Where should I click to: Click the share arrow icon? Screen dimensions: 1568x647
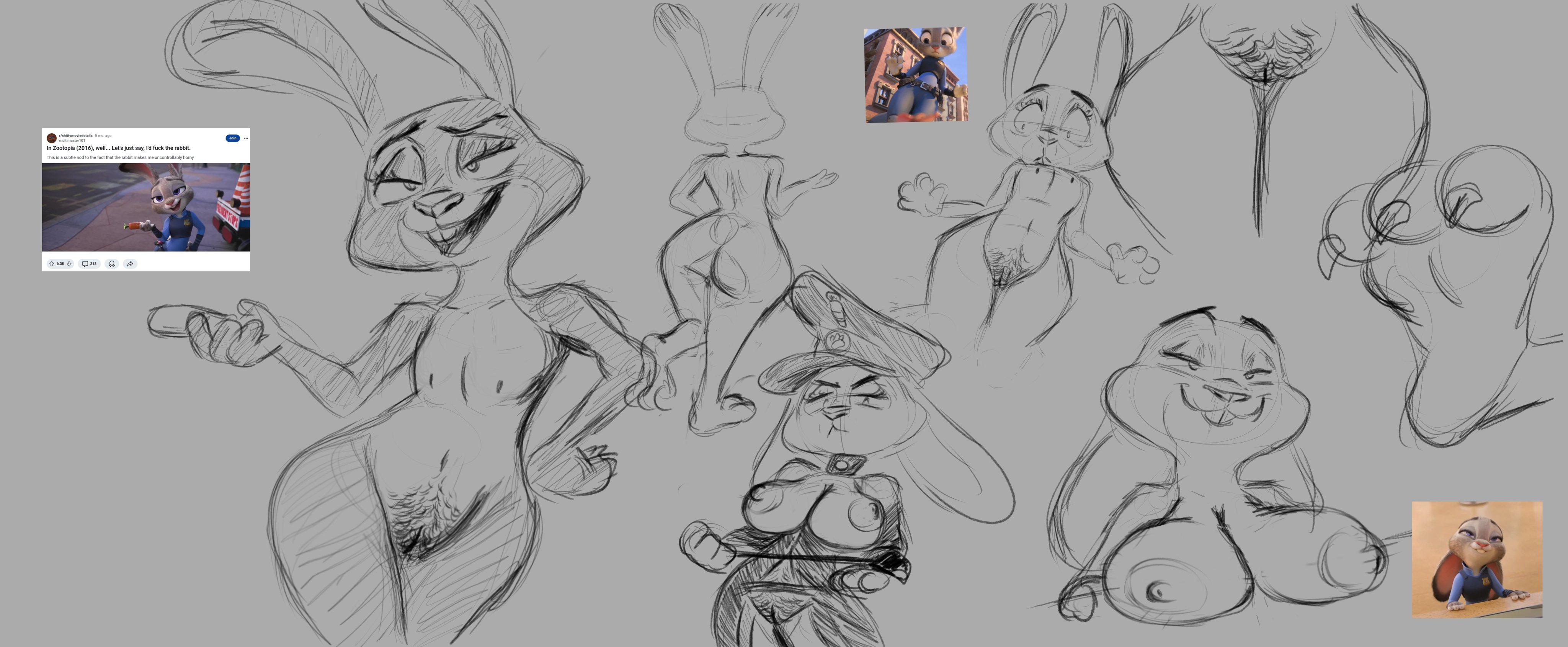(130, 263)
